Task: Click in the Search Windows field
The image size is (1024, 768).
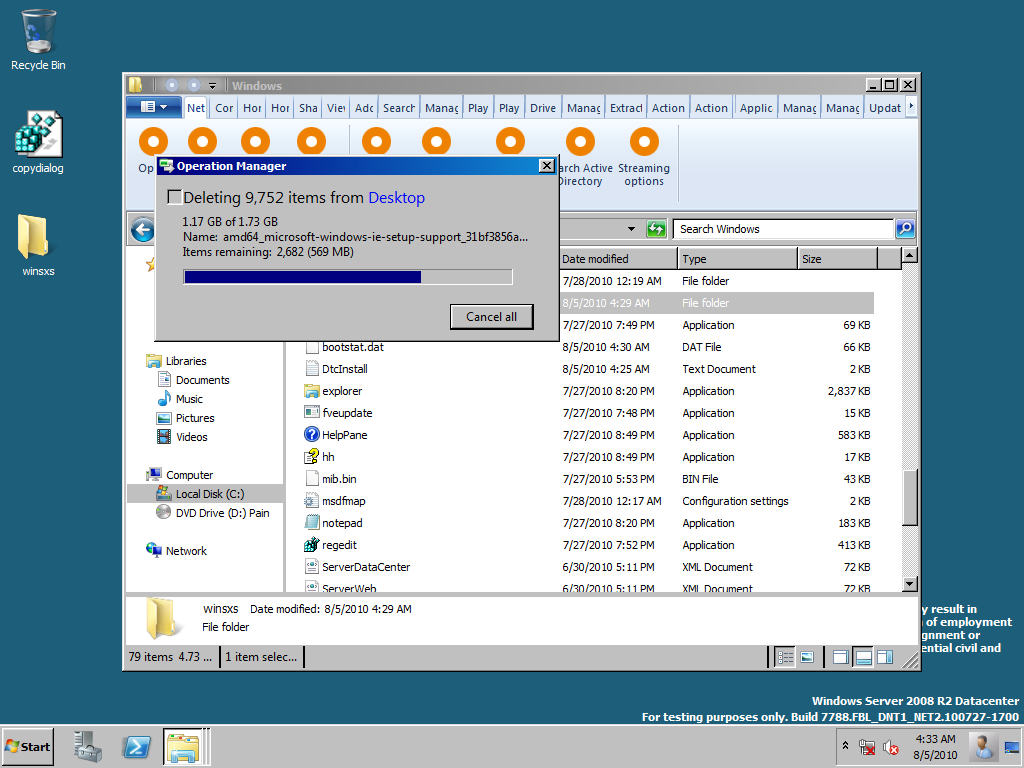Action: [784, 229]
